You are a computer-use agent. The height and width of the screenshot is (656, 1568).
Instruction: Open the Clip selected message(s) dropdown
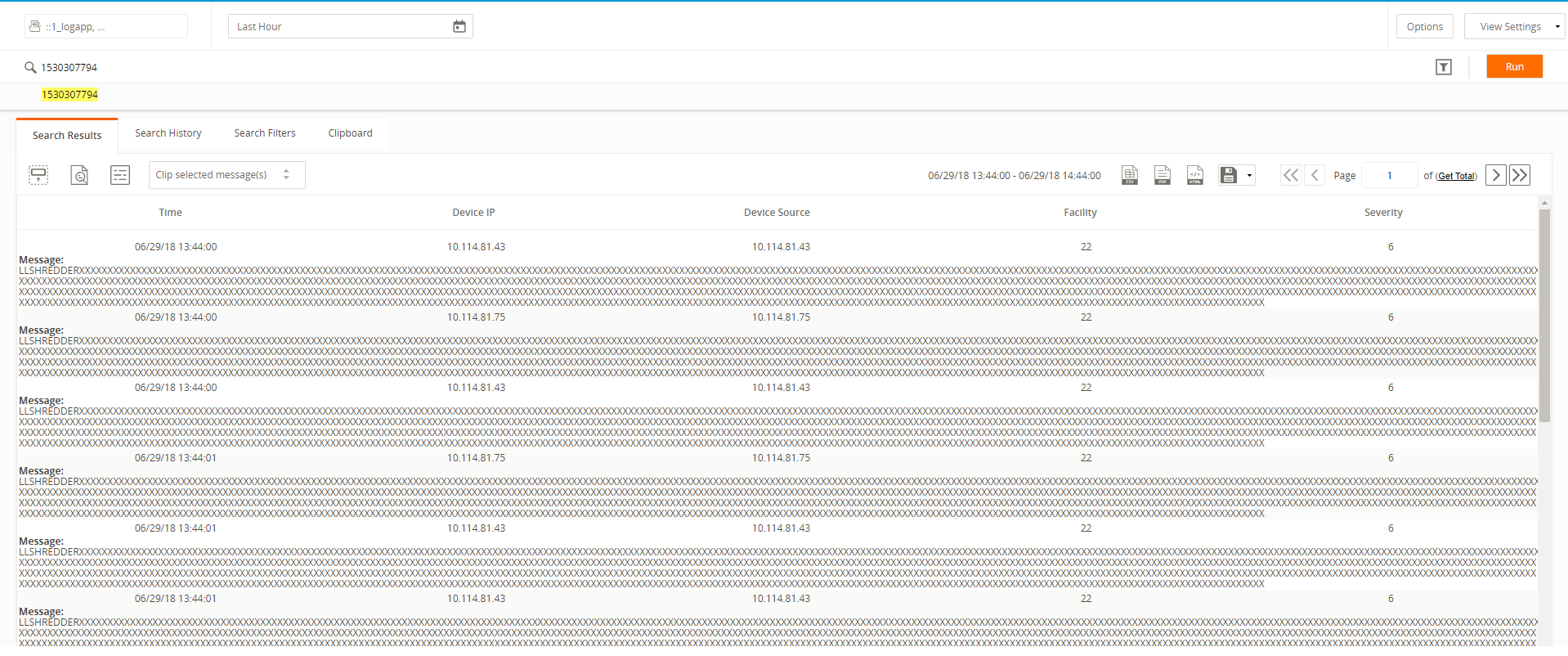[x=227, y=175]
